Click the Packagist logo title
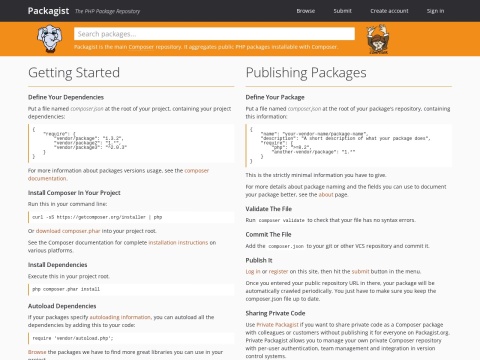 (x=48, y=11)
